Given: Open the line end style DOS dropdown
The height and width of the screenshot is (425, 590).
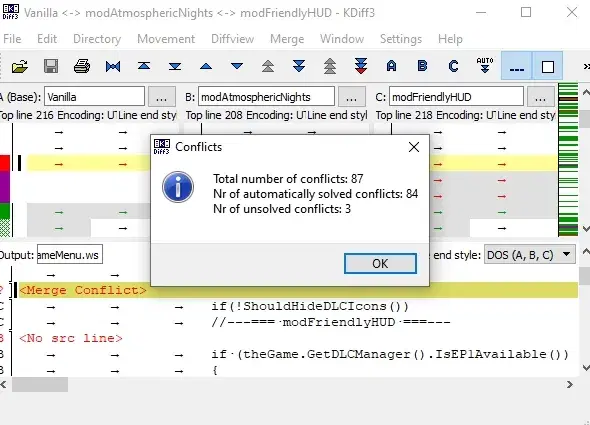Looking at the screenshot, I should 529,255.
